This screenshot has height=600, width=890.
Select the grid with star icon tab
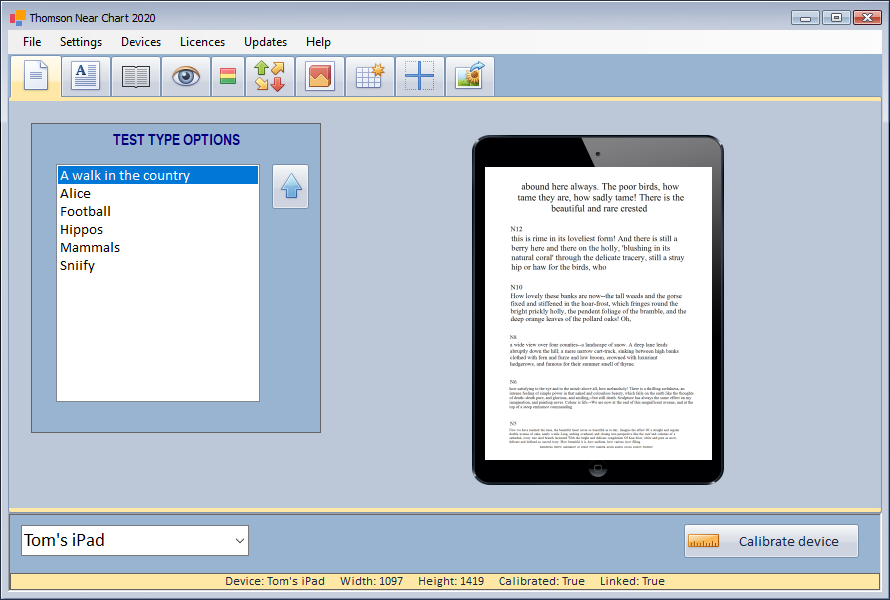pyautogui.click(x=370, y=76)
